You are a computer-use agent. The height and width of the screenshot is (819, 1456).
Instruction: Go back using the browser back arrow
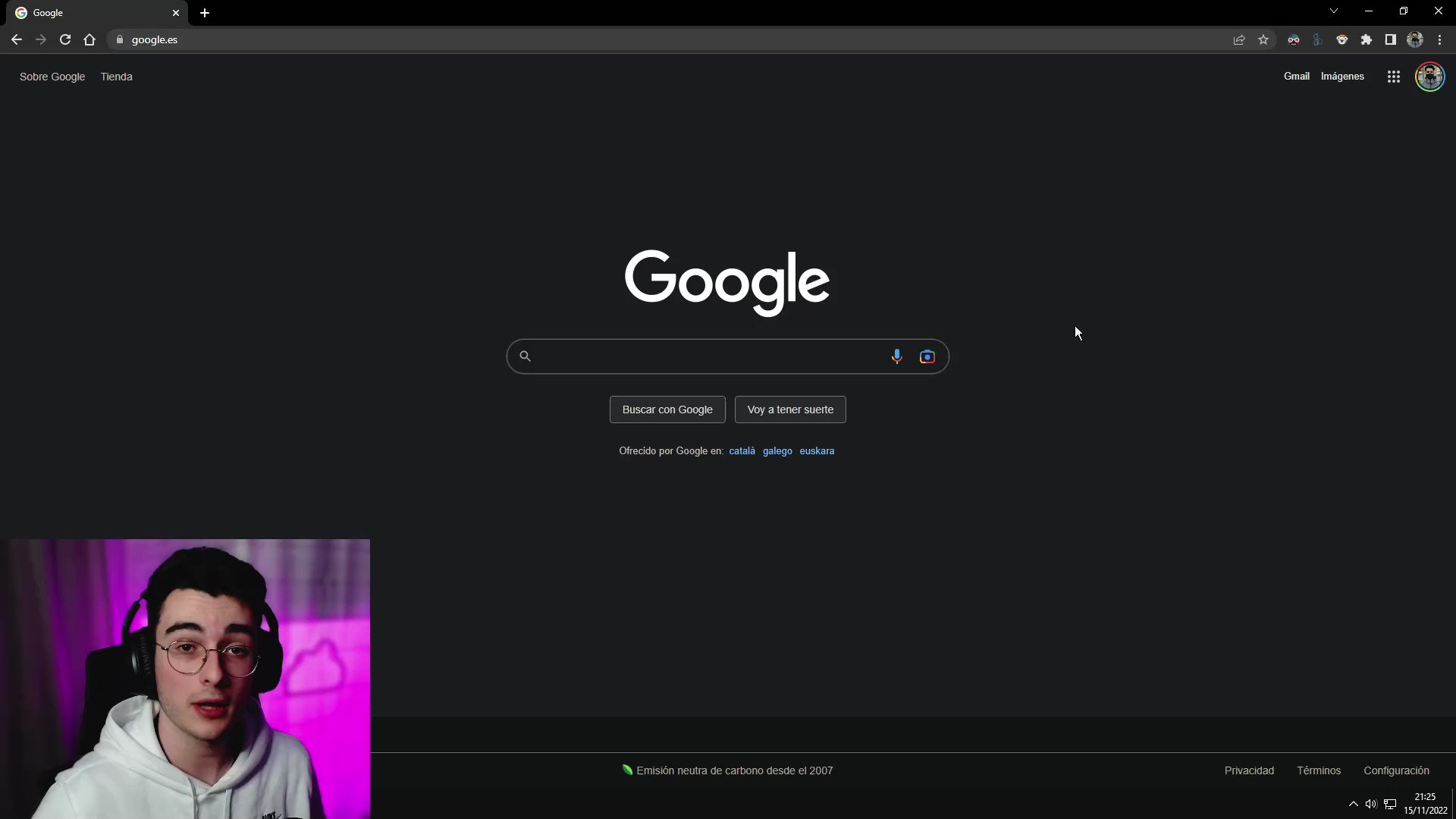[17, 39]
